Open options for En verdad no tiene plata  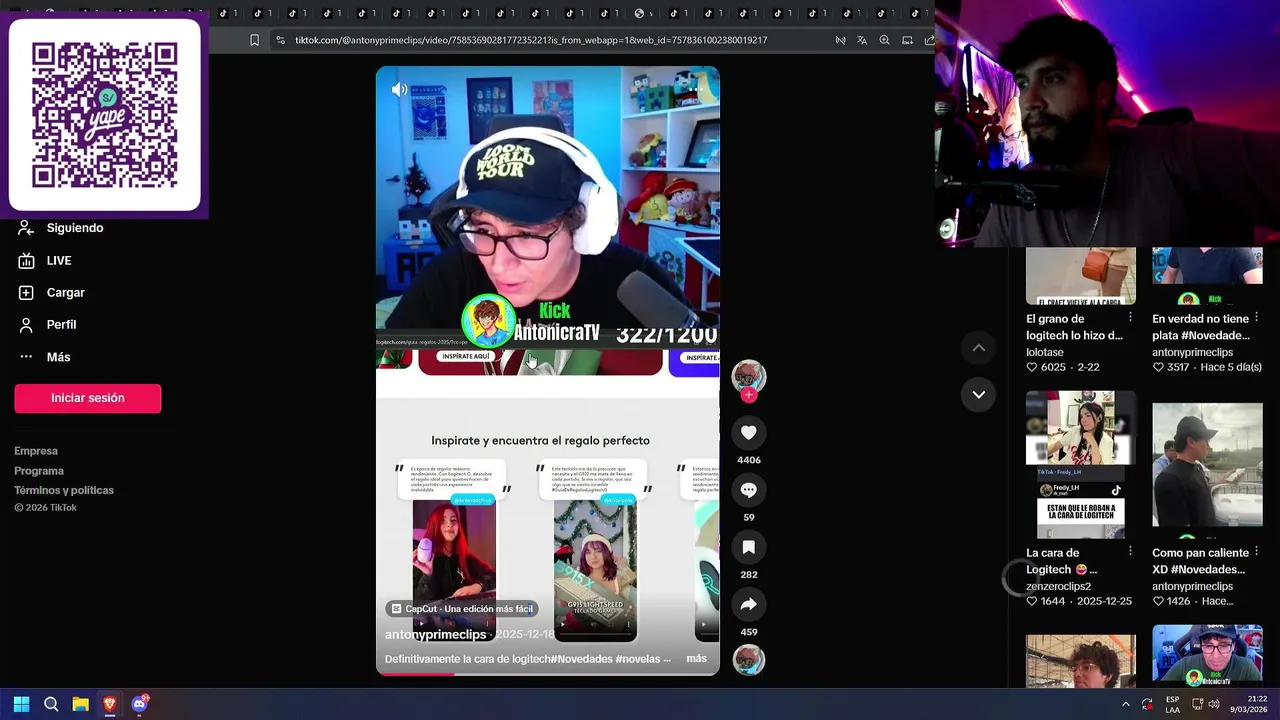[x=1256, y=317]
